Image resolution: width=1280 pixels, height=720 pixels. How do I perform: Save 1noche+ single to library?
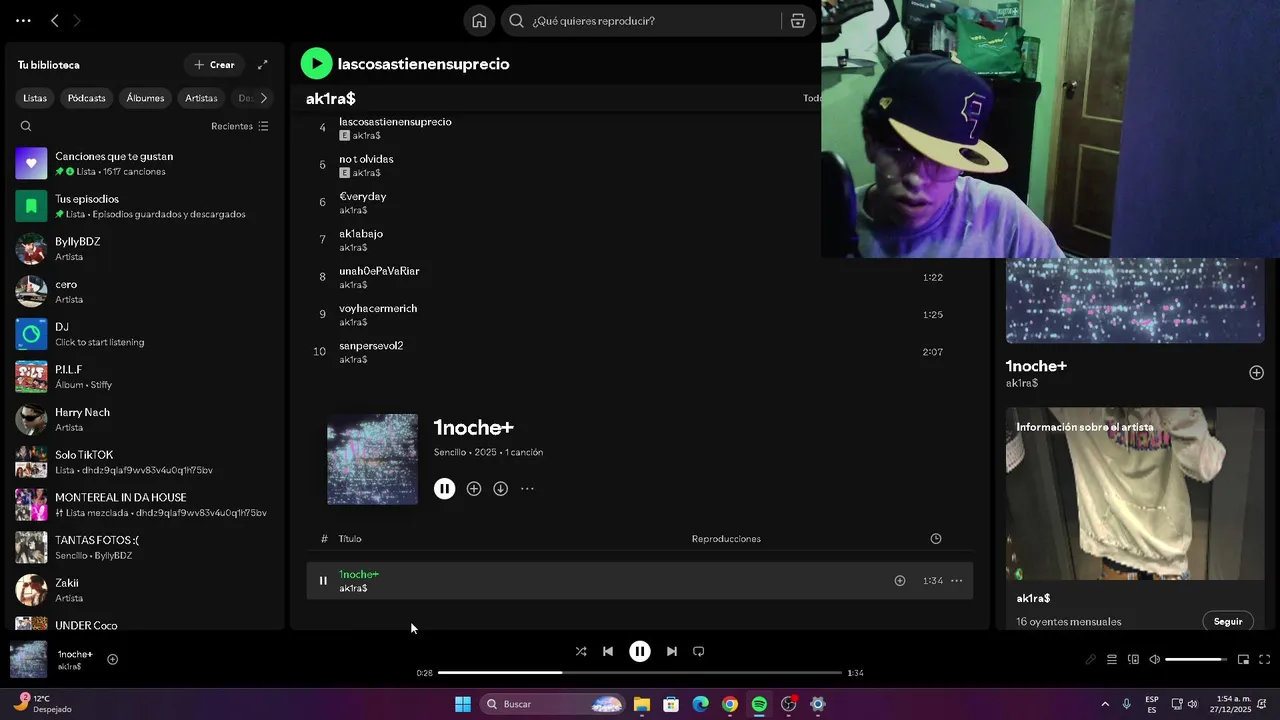coord(474,489)
